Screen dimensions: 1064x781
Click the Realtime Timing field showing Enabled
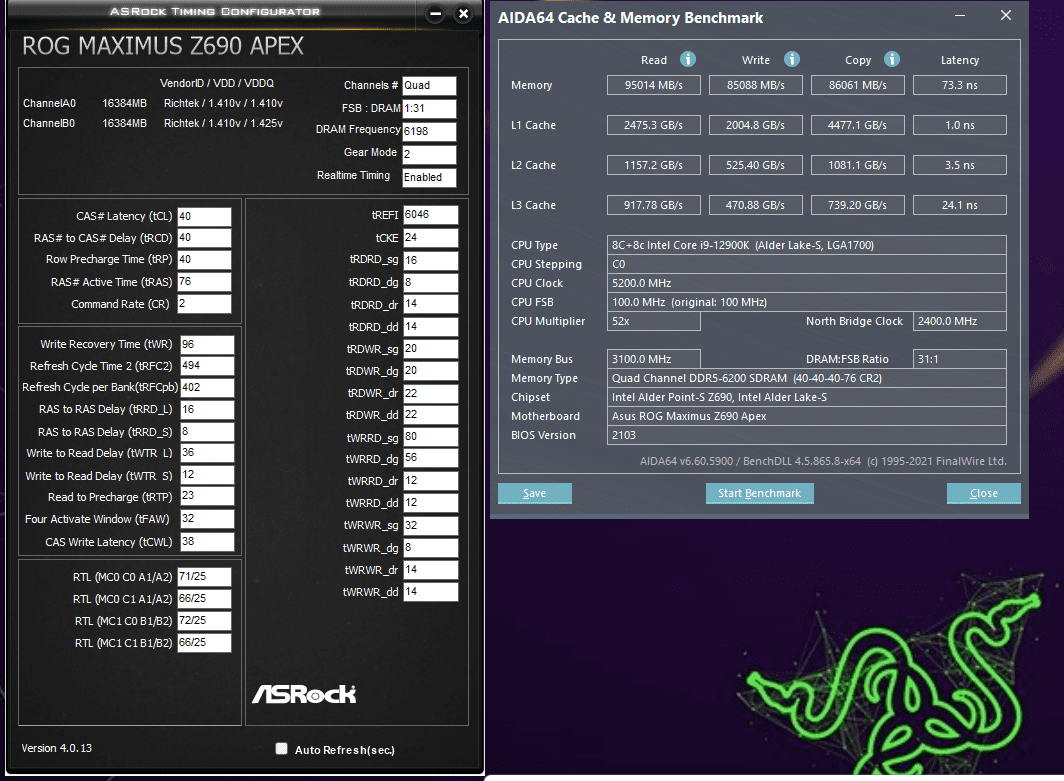click(x=430, y=178)
